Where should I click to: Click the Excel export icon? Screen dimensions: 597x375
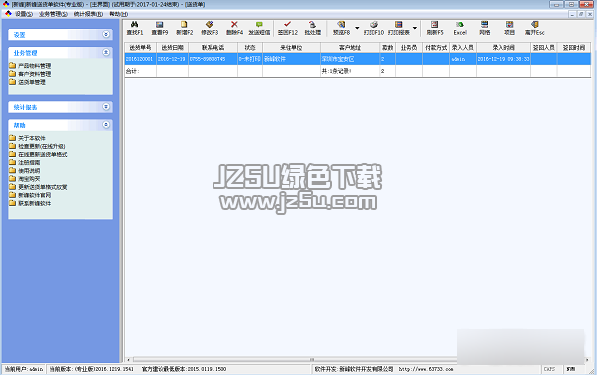pyautogui.click(x=460, y=25)
